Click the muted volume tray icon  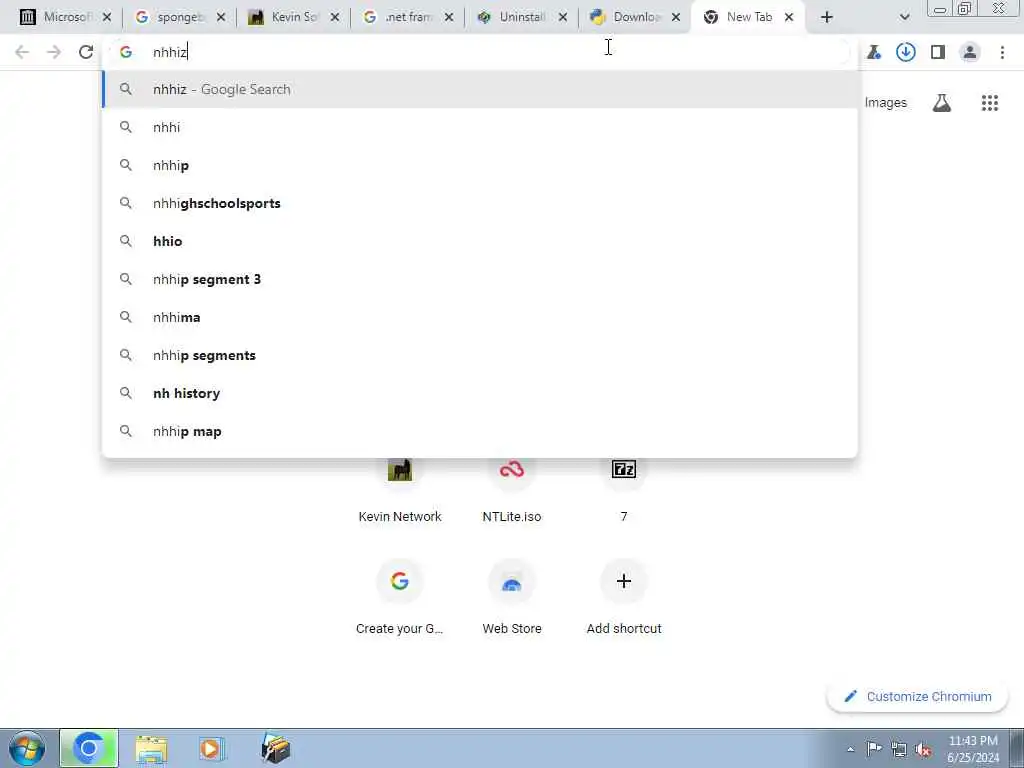tap(923, 750)
